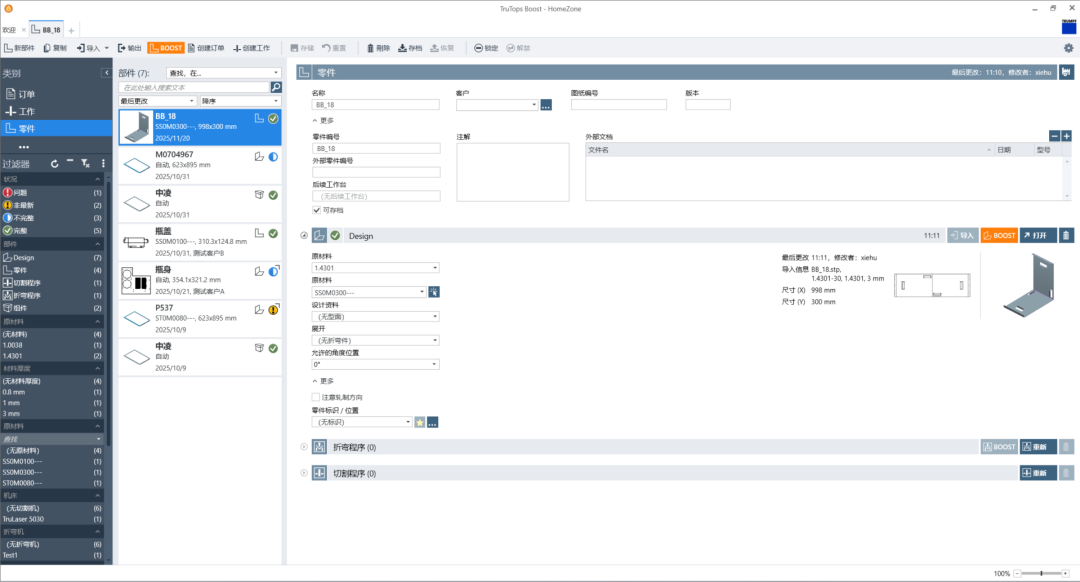1080x582 pixels.
Task: Click the 新部件 (new part) toolbar icon
Action: click(19, 48)
